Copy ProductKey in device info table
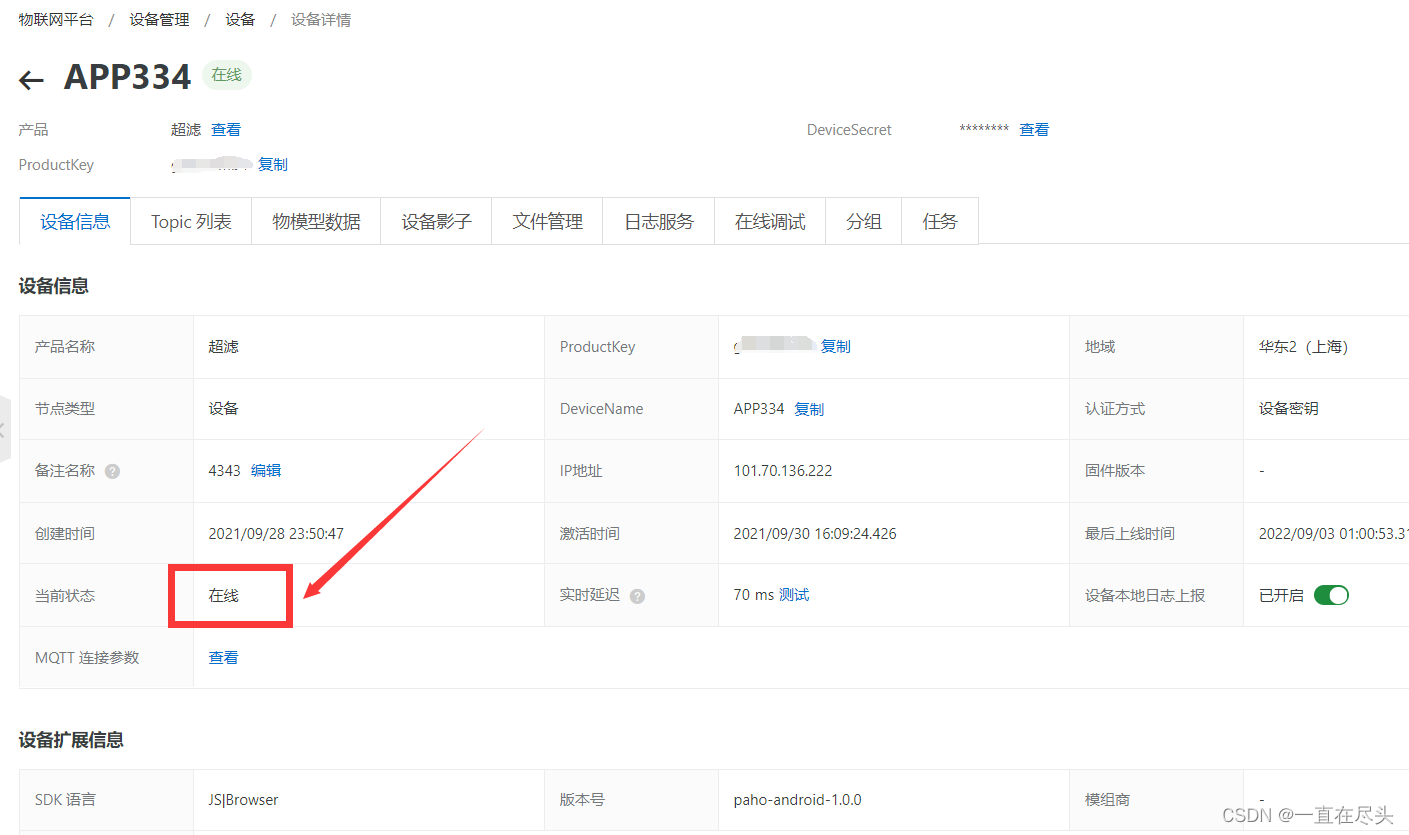The width and height of the screenshot is (1409, 835). click(x=836, y=346)
